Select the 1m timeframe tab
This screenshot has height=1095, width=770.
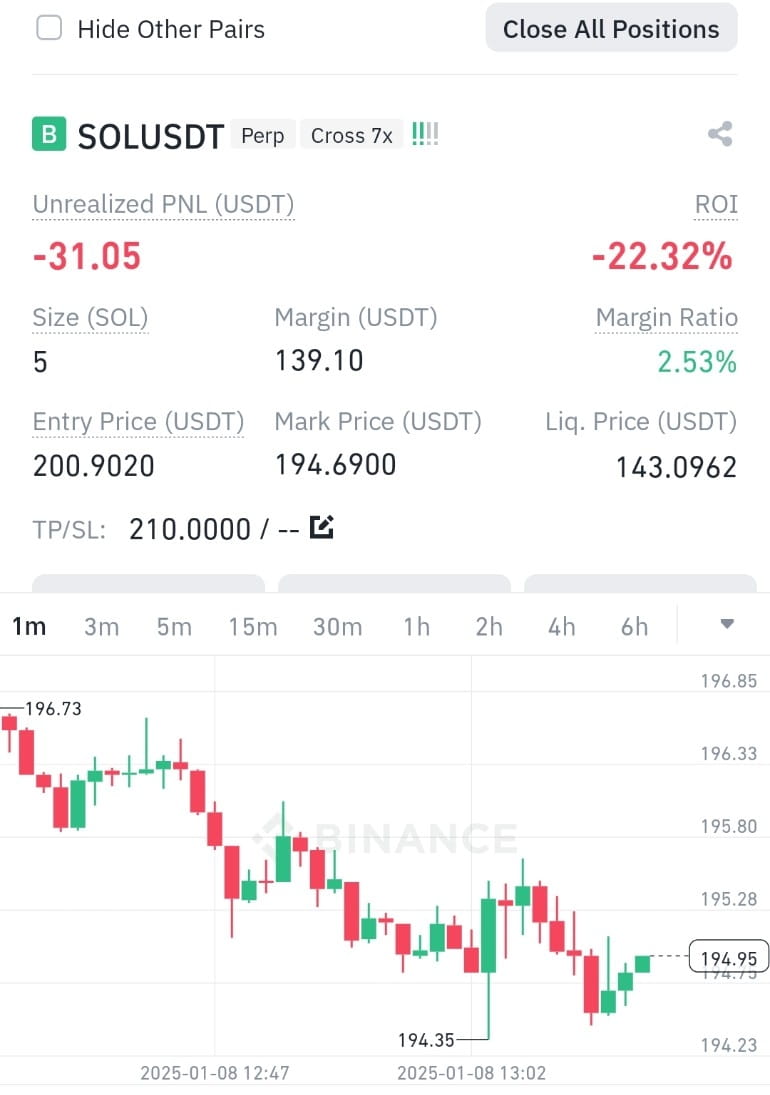click(x=29, y=626)
